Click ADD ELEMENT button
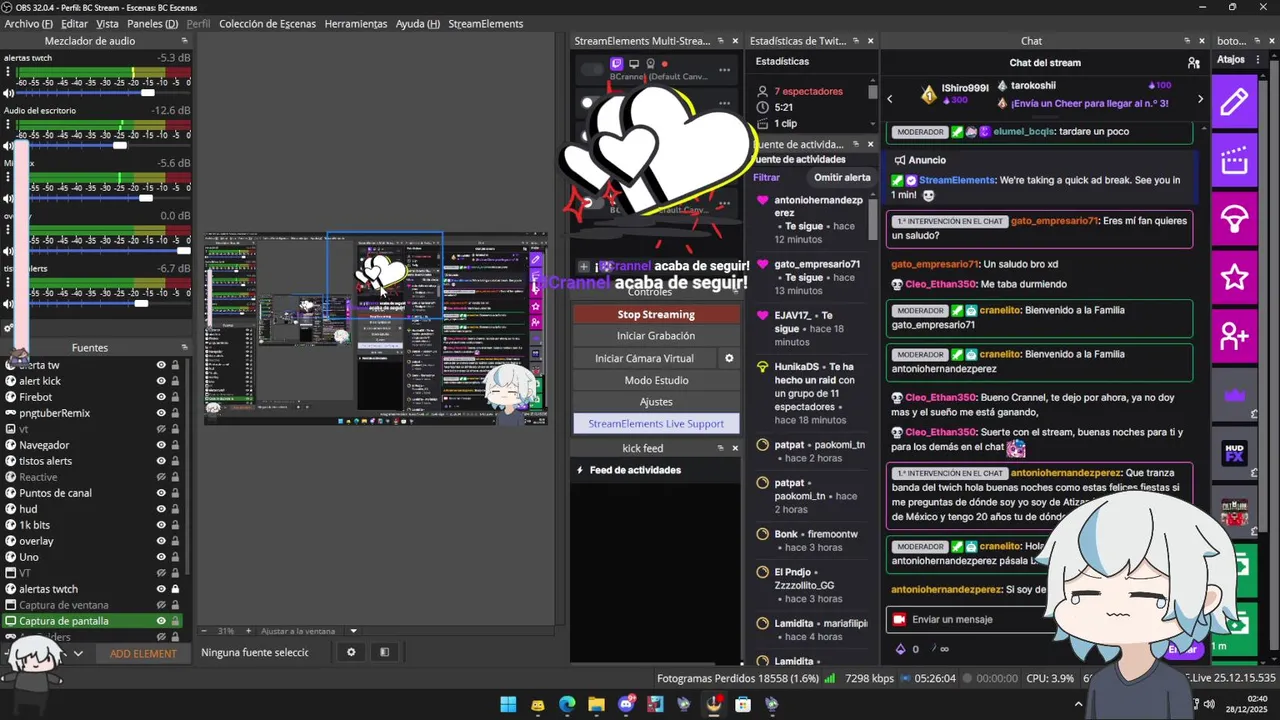 coord(143,653)
